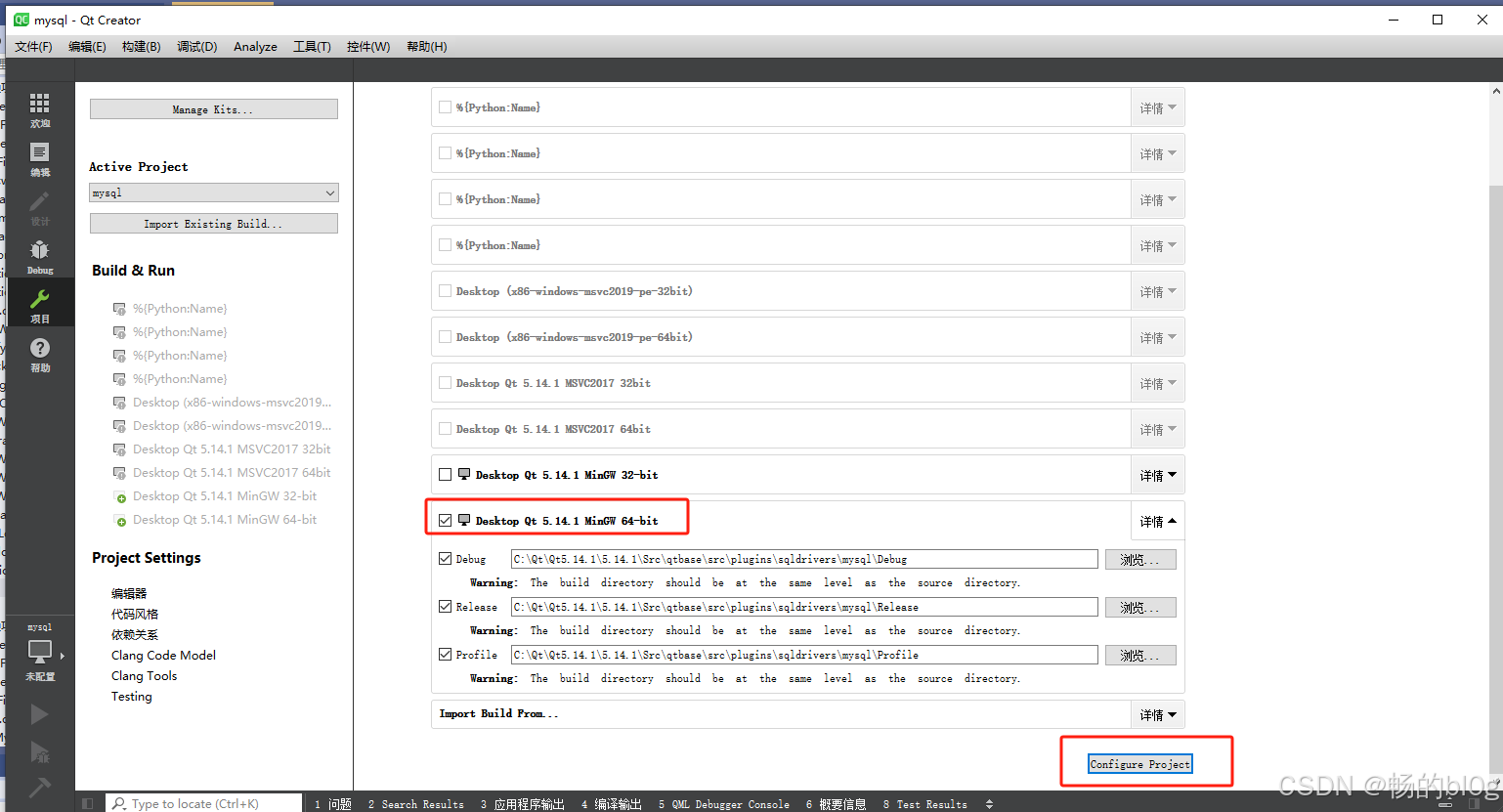Open the 文件(F) menu
Image resolution: width=1503 pixels, height=812 pixels.
[33, 47]
